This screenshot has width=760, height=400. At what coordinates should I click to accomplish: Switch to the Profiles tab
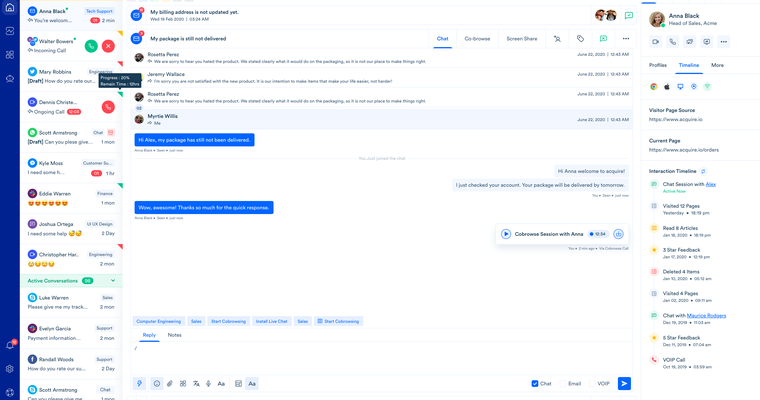[x=658, y=65]
